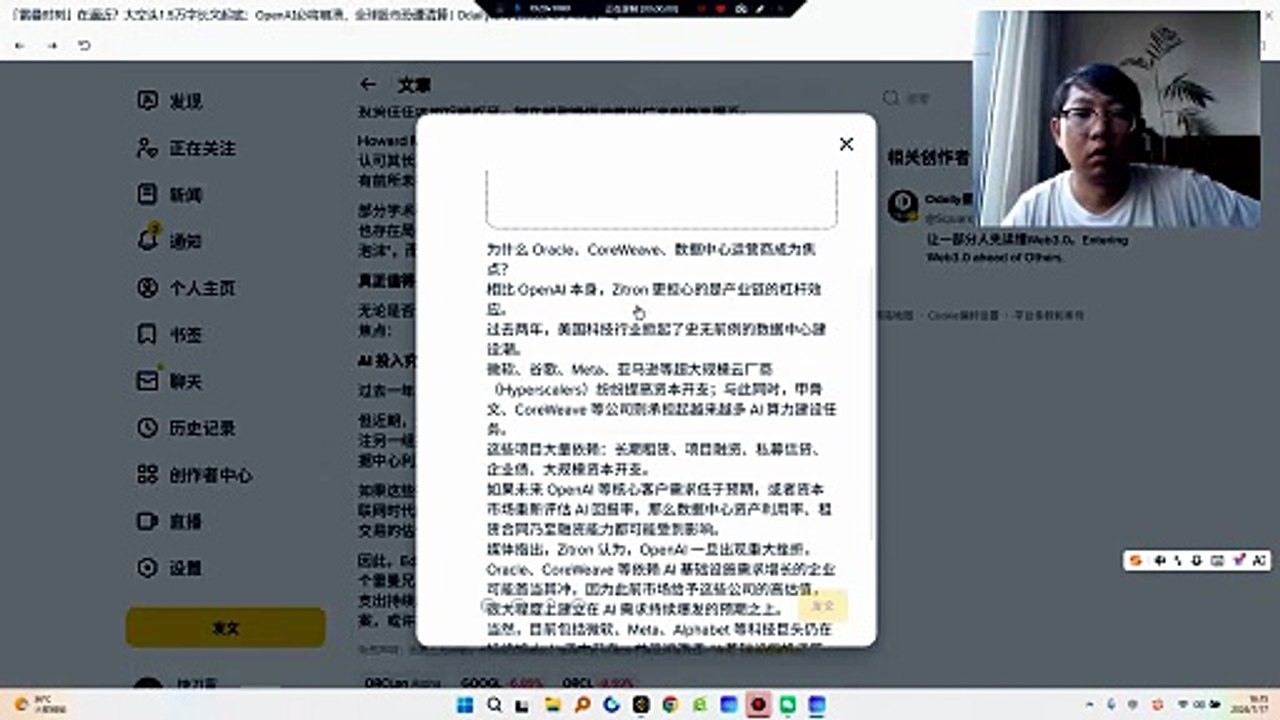Open Chrome from the taskbar
The height and width of the screenshot is (720, 1280).
click(670, 705)
